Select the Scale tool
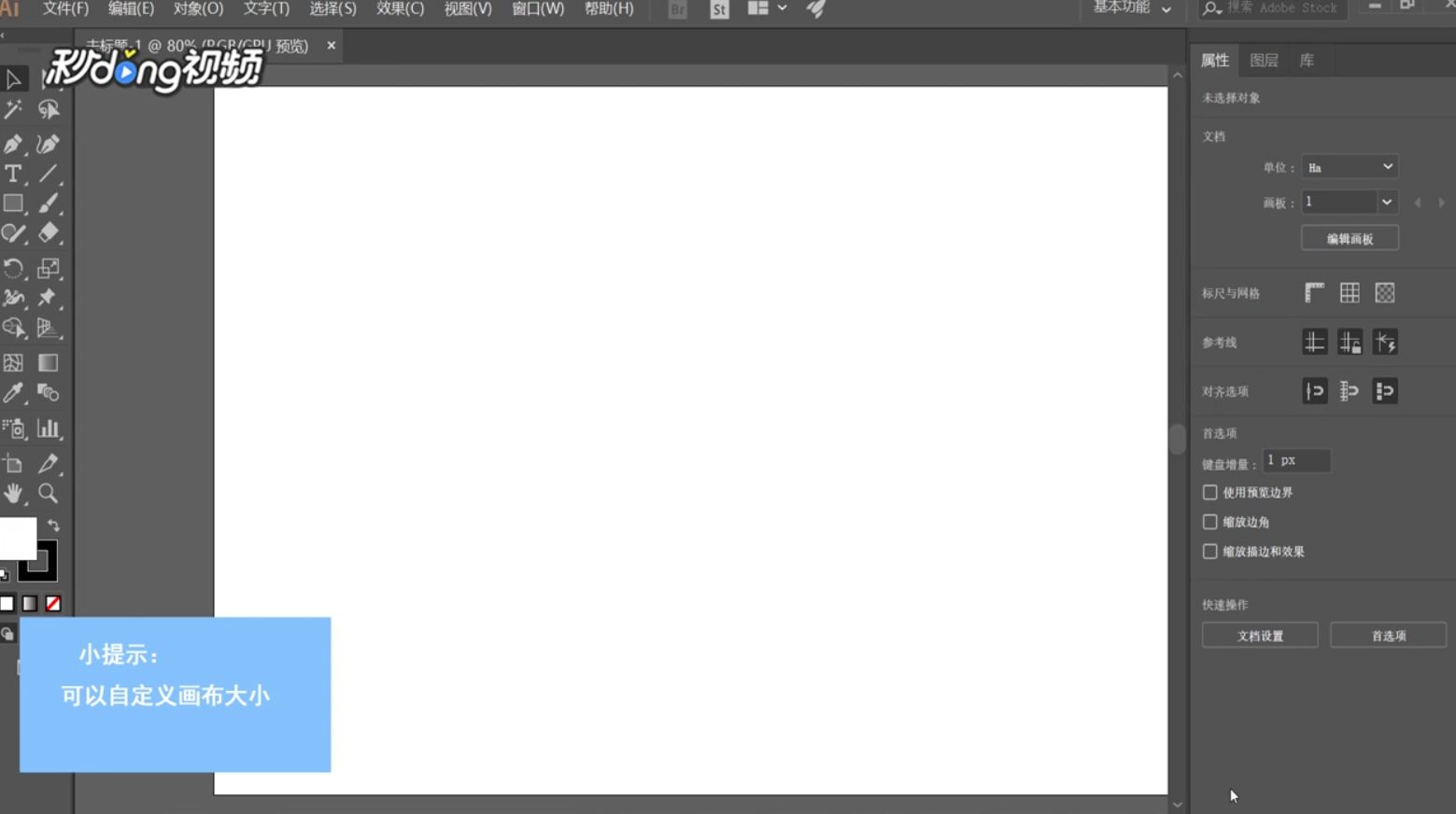Image resolution: width=1456 pixels, height=814 pixels. pos(49,269)
